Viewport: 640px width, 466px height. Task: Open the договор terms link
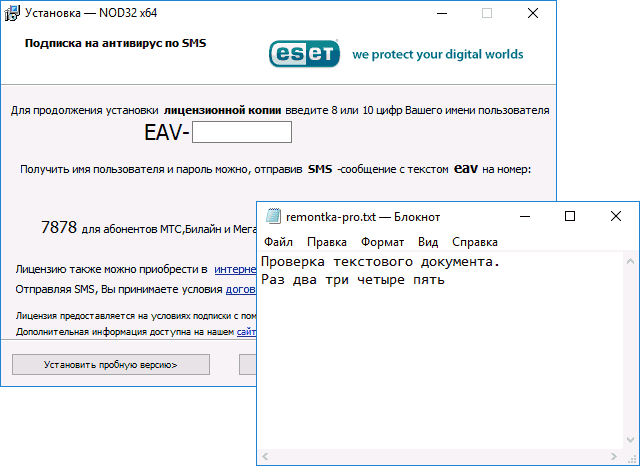pos(241,290)
